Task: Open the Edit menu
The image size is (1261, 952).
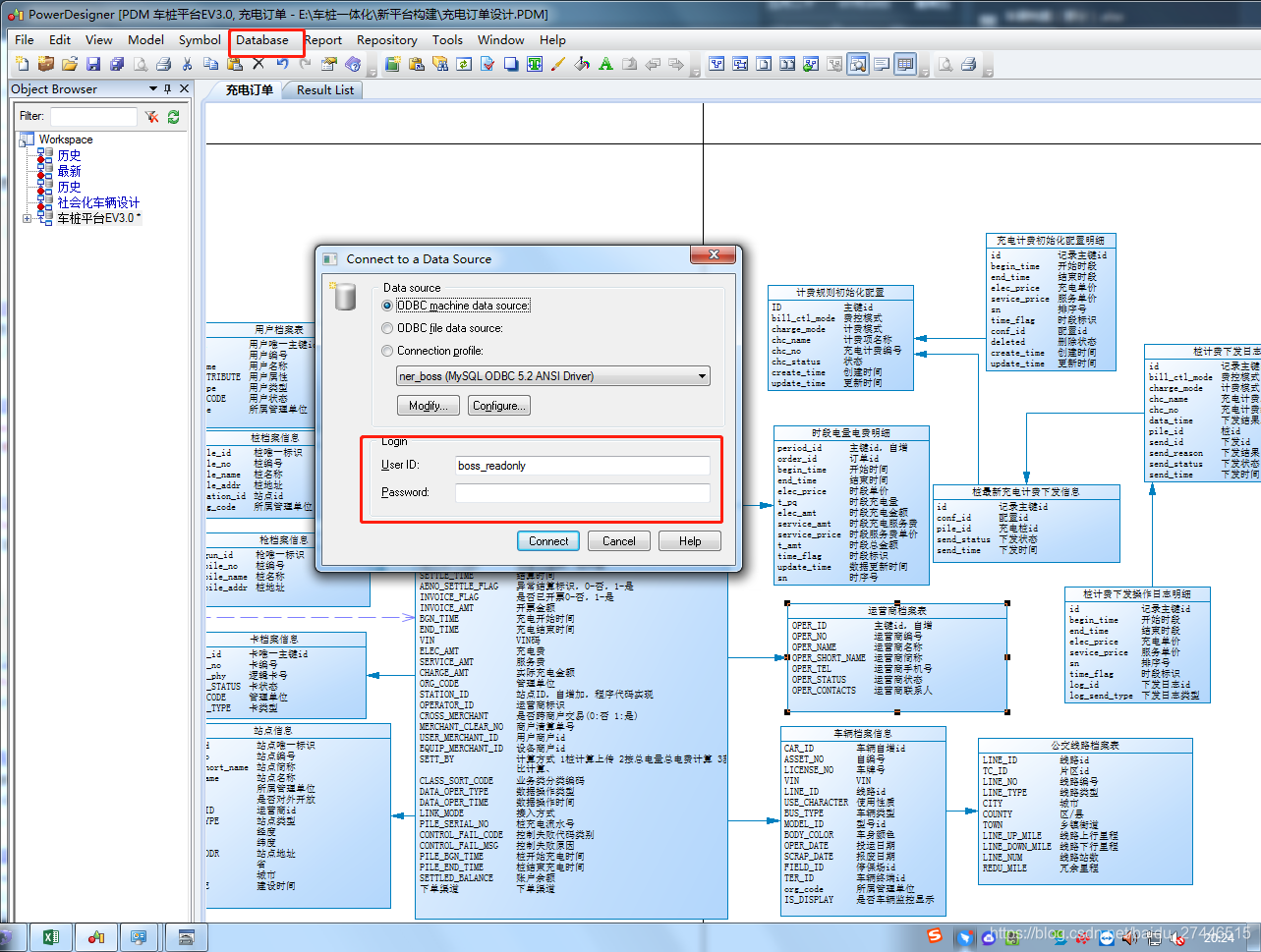Action: 60,40
